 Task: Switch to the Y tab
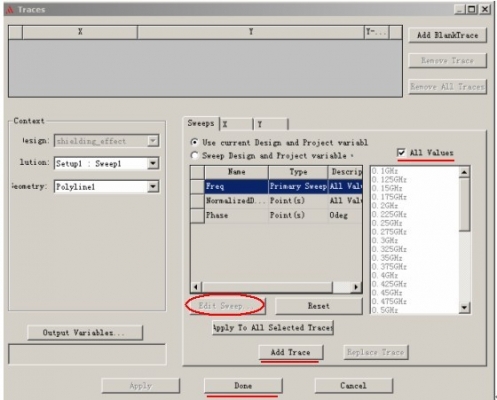click(271, 124)
